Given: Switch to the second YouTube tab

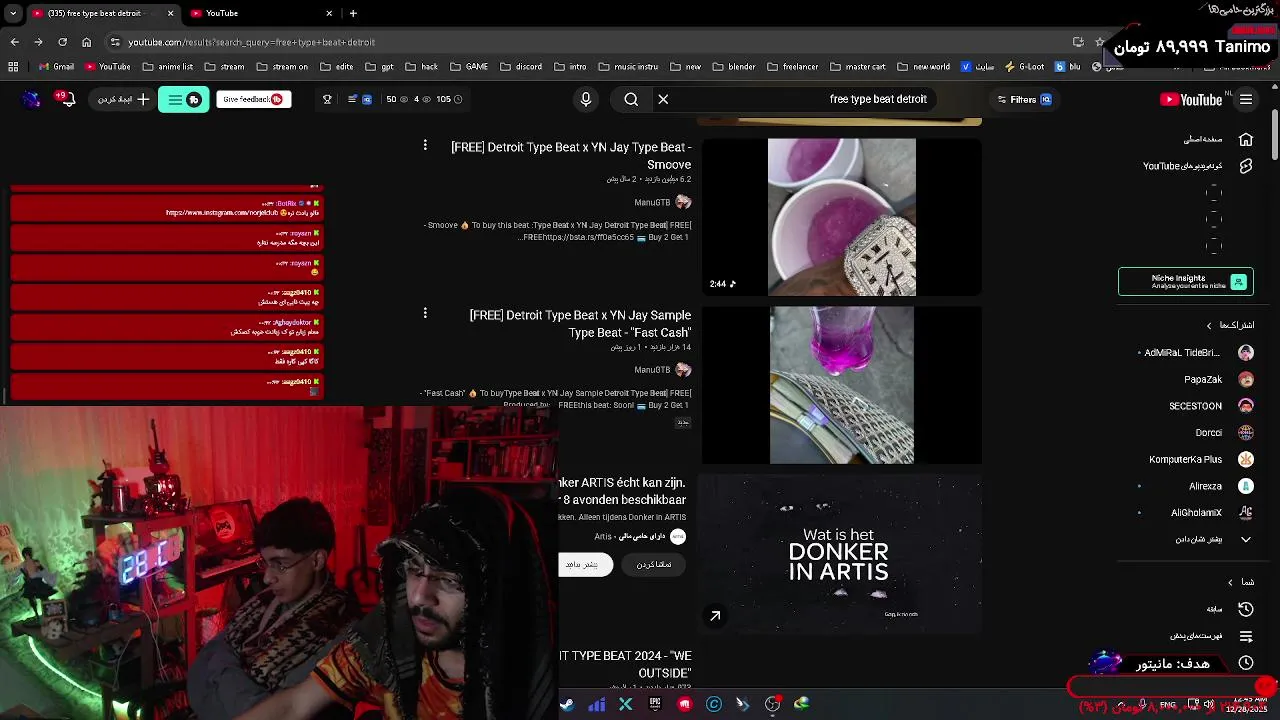Looking at the screenshot, I should pos(262,13).
